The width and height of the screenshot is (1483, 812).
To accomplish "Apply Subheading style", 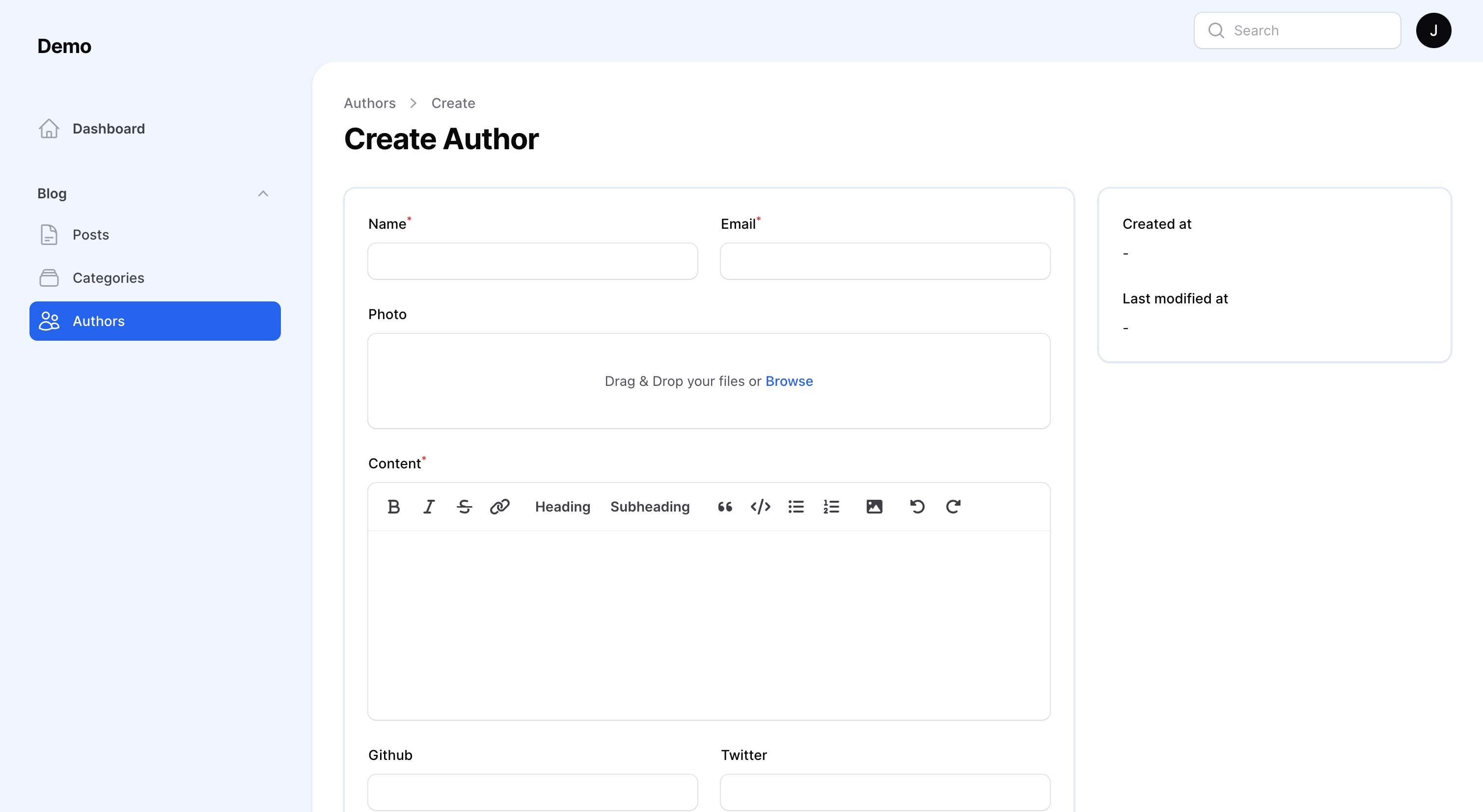I will pos(649,507).
